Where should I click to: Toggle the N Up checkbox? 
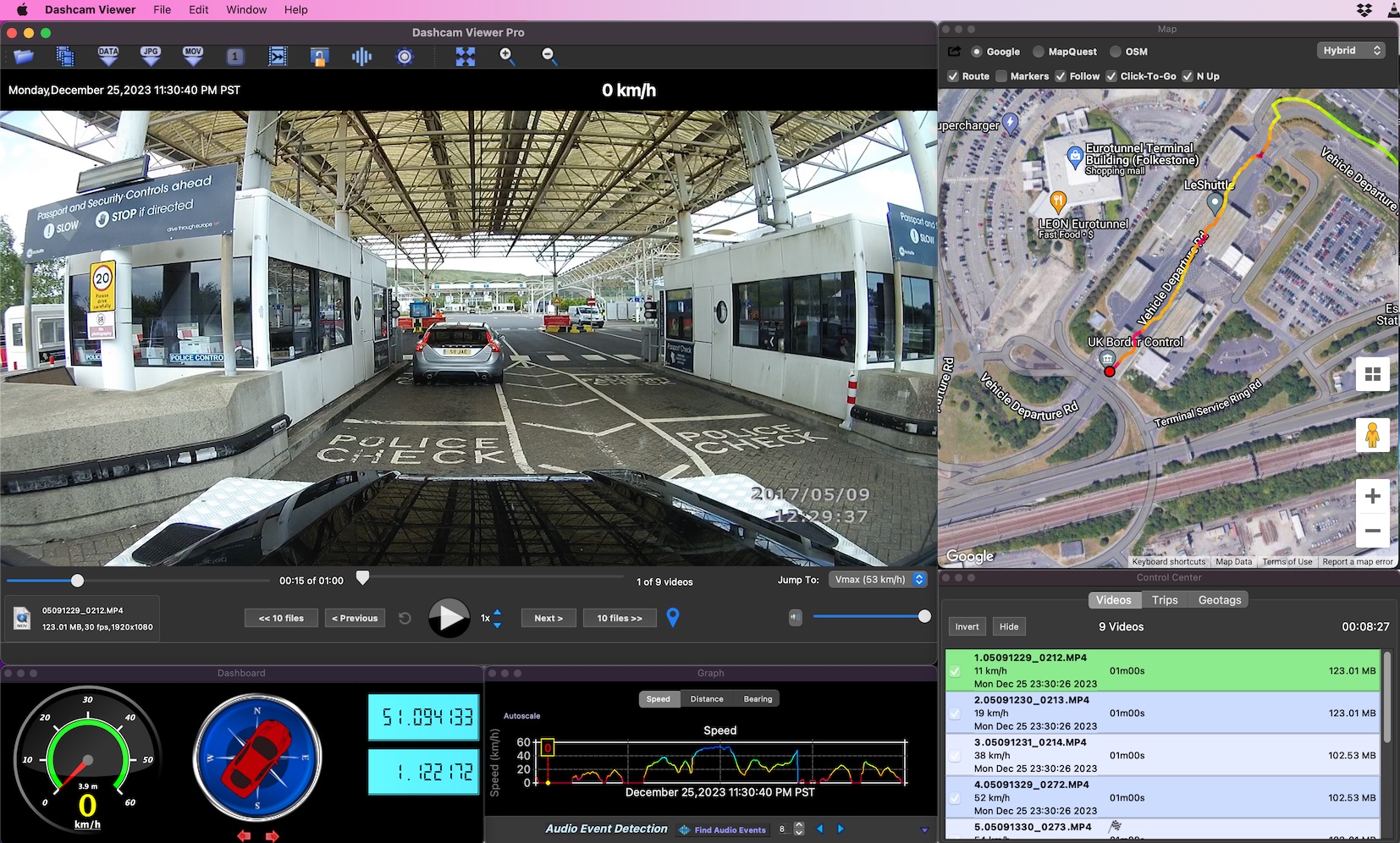click(x=1188, y=76)
